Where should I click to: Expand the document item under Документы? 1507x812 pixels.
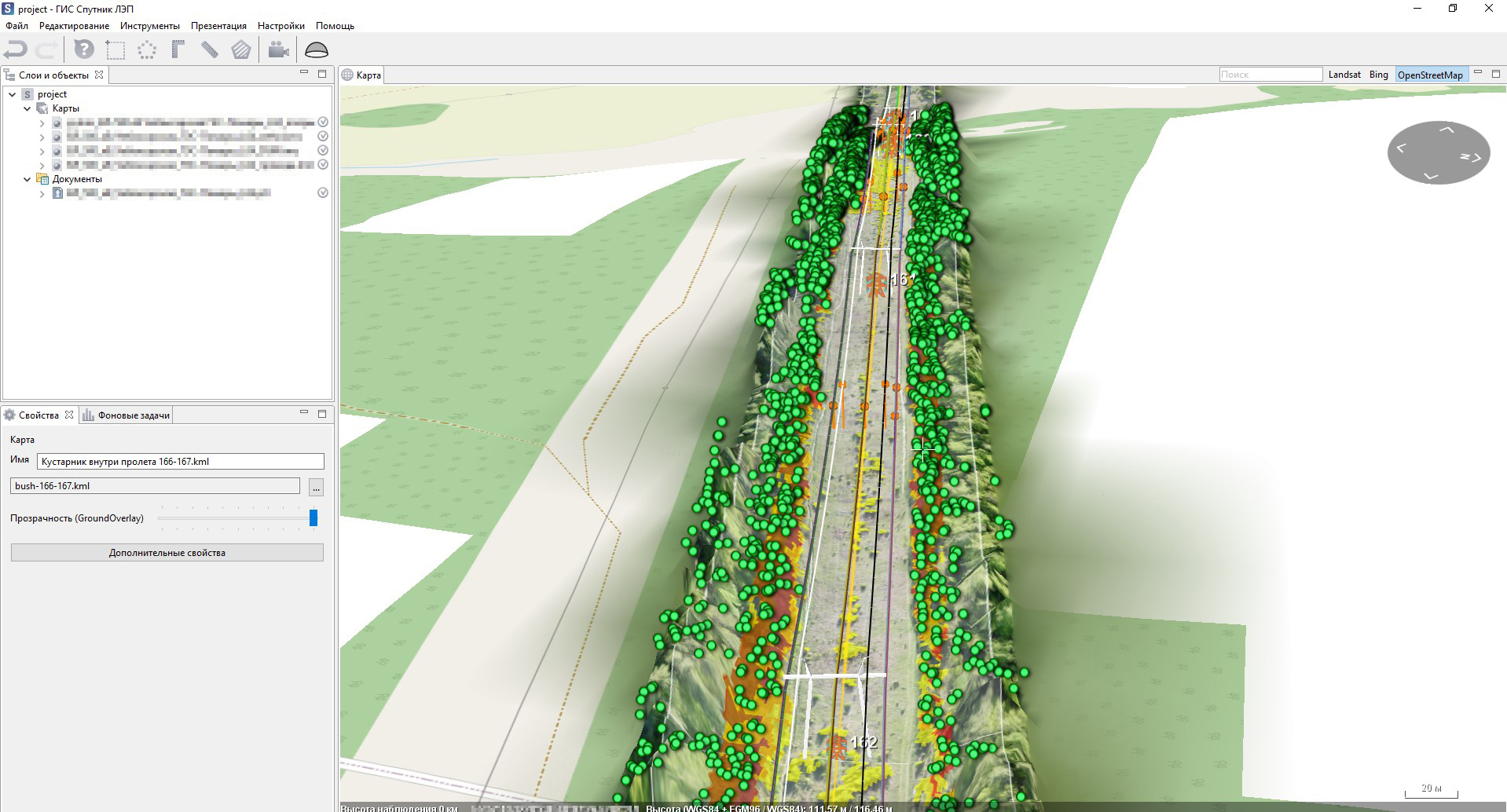(x=42, y=193)
